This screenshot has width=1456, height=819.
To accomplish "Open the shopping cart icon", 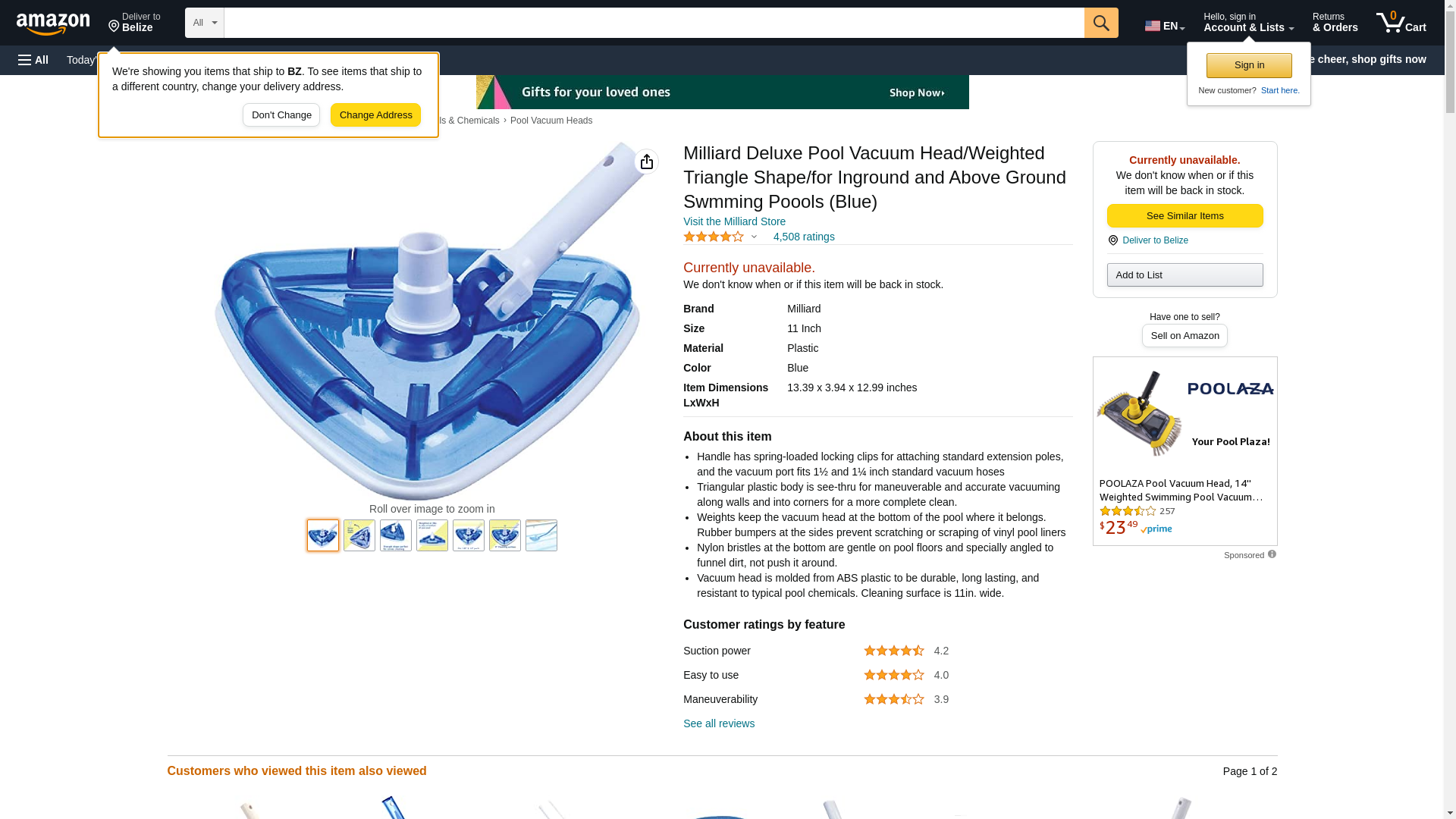I will tap(1401, 23).
